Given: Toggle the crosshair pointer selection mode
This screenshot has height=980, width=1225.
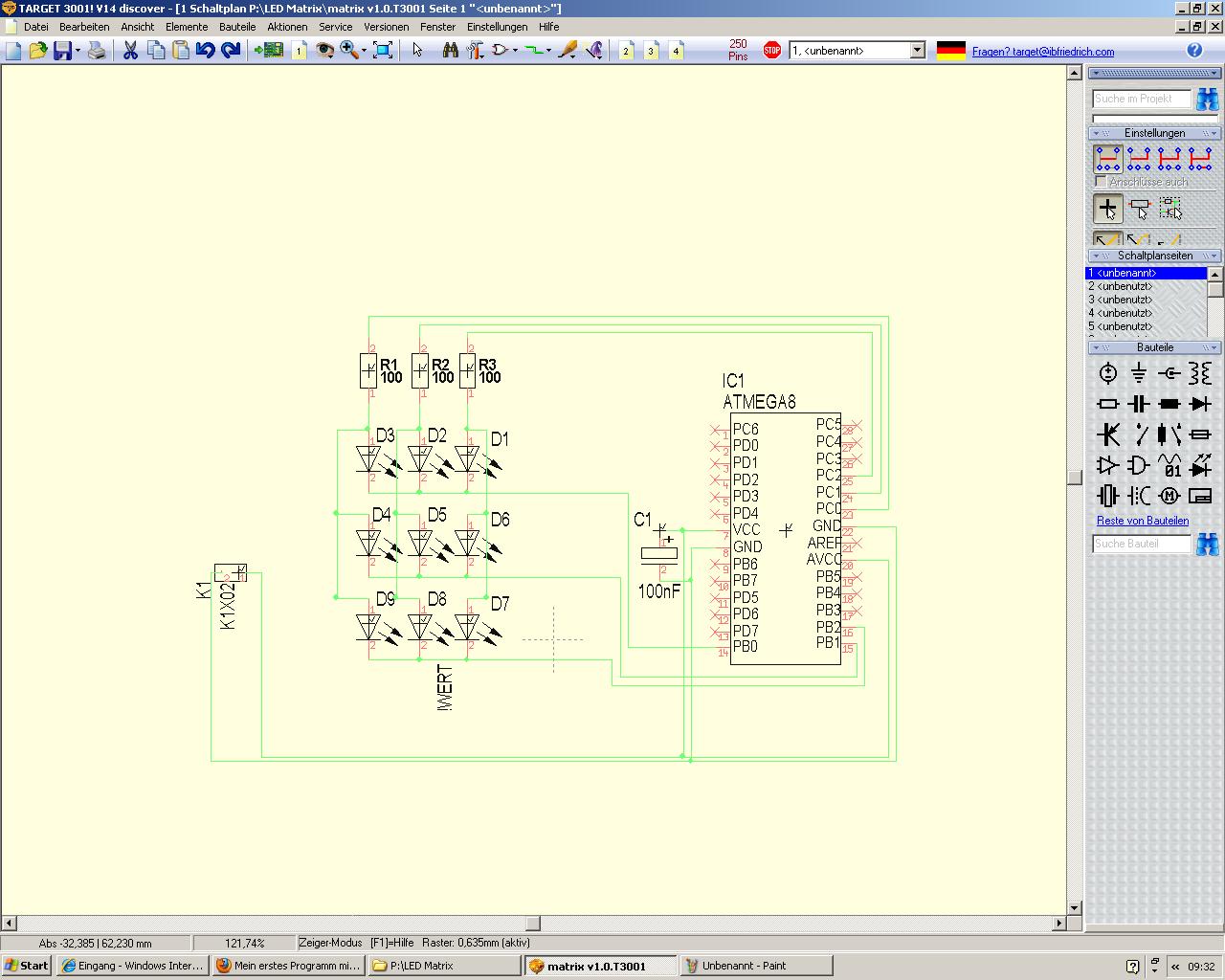Looking at the screenshot, I should click(1108, 208).
